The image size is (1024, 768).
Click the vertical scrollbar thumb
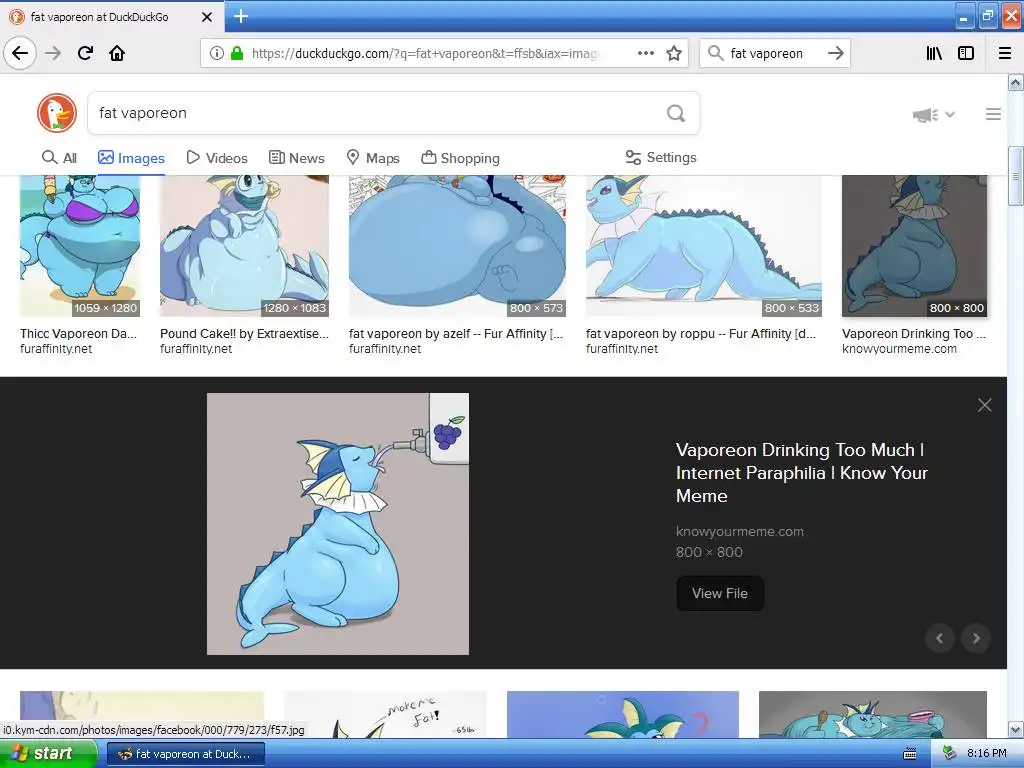pos(1016,176)
